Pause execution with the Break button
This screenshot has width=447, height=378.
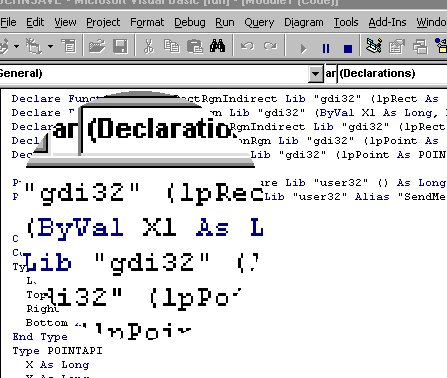point(326,49)
